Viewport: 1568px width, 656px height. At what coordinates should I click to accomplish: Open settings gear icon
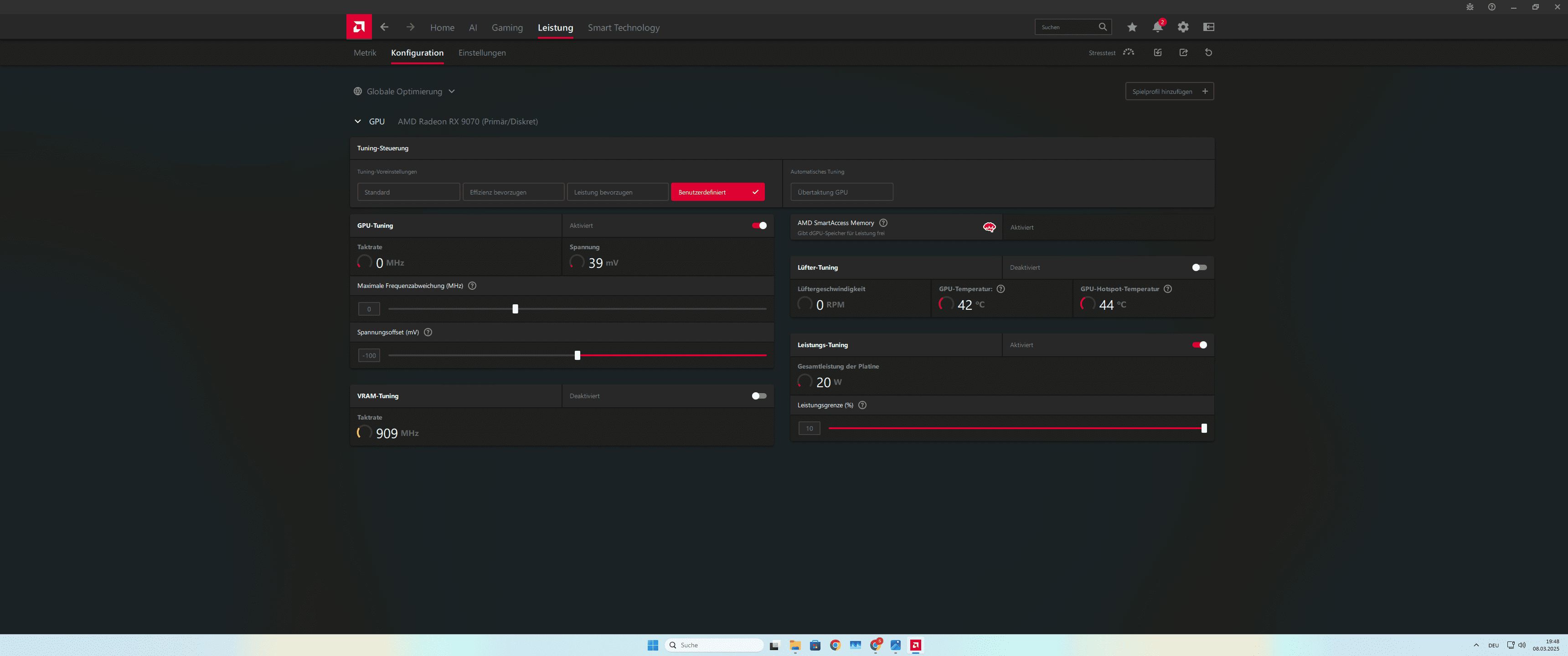point(1183,27)
